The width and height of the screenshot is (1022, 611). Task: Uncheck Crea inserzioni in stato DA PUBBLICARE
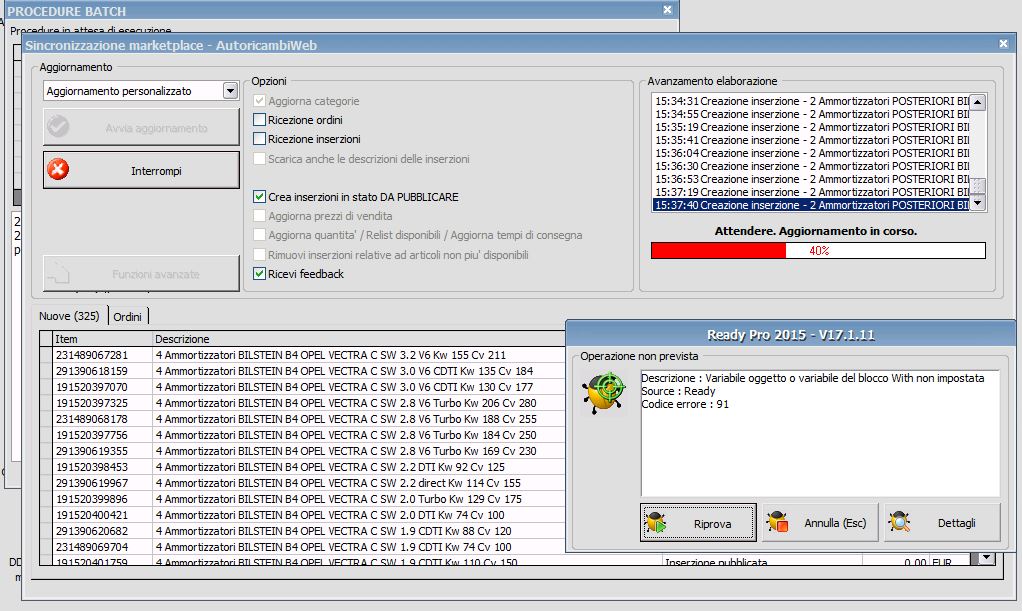(259, 196)
